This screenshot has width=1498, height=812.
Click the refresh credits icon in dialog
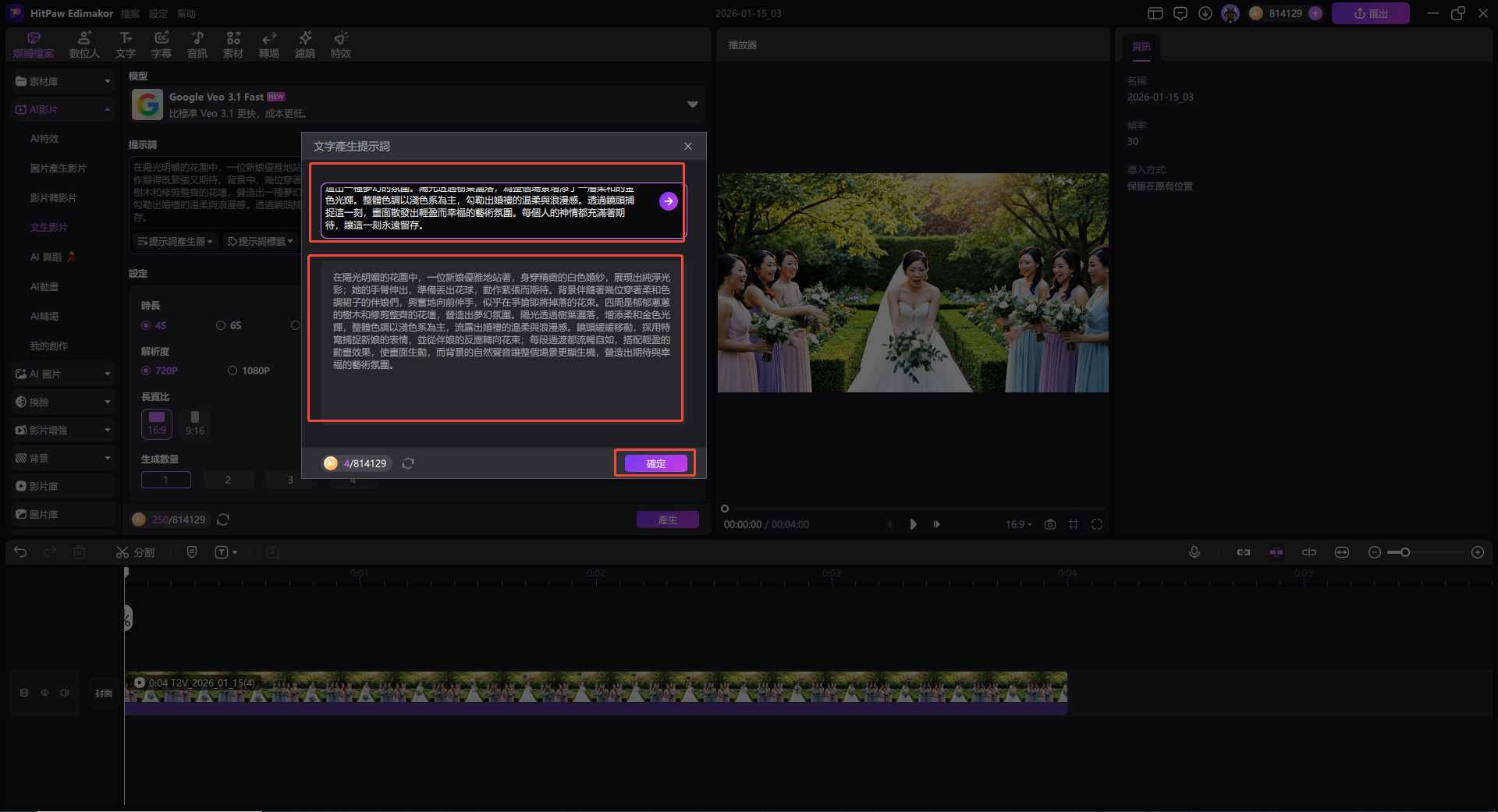point(408,463)
